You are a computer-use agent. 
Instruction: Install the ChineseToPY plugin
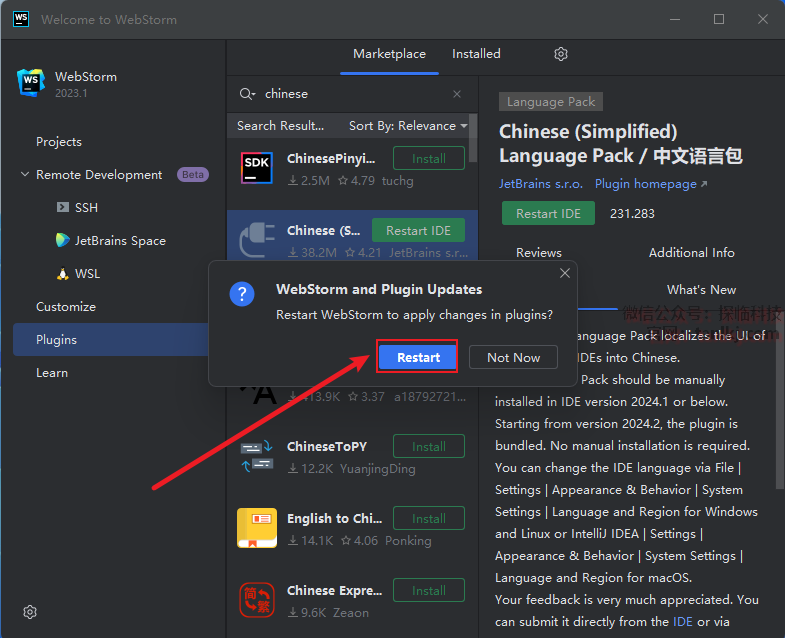[x=429, y=447]
